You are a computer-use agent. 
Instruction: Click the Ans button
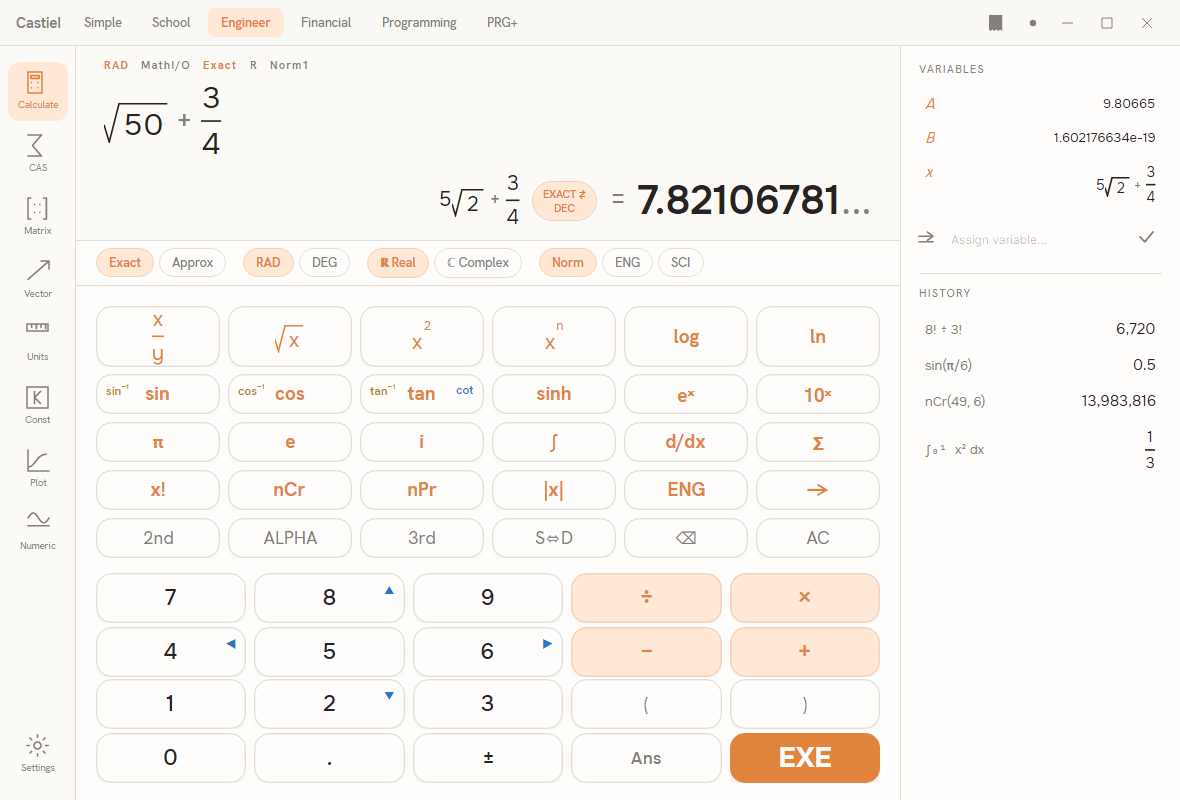pos(646,758)
